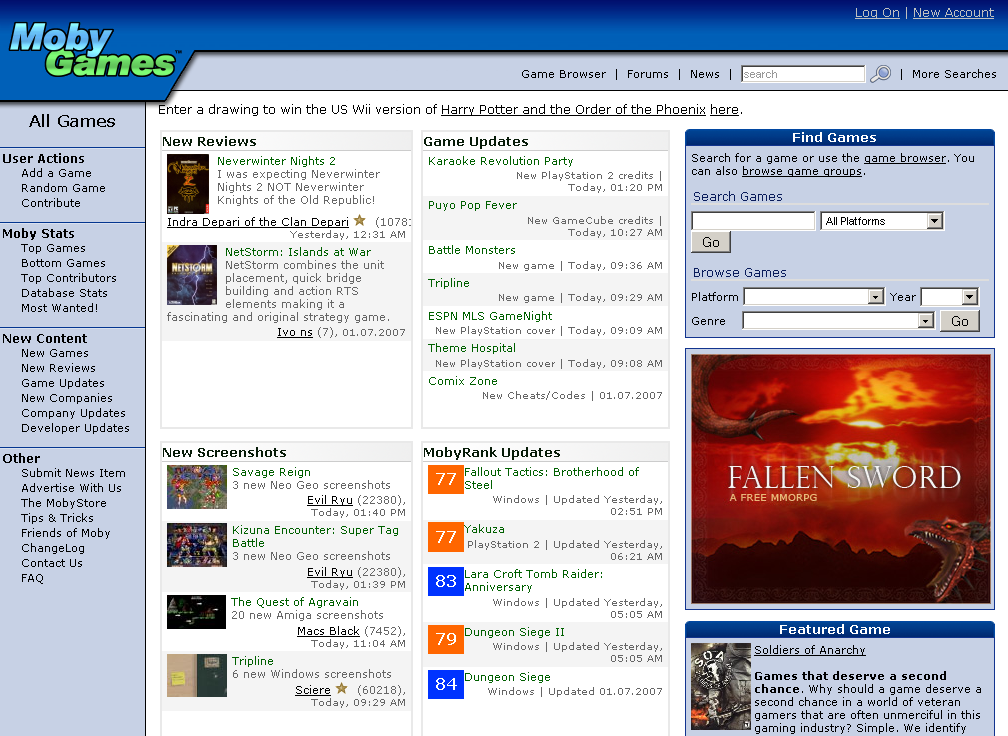Open Ivo ns reviewer profile
This screenshot has width=1008, height=736.
295,332
